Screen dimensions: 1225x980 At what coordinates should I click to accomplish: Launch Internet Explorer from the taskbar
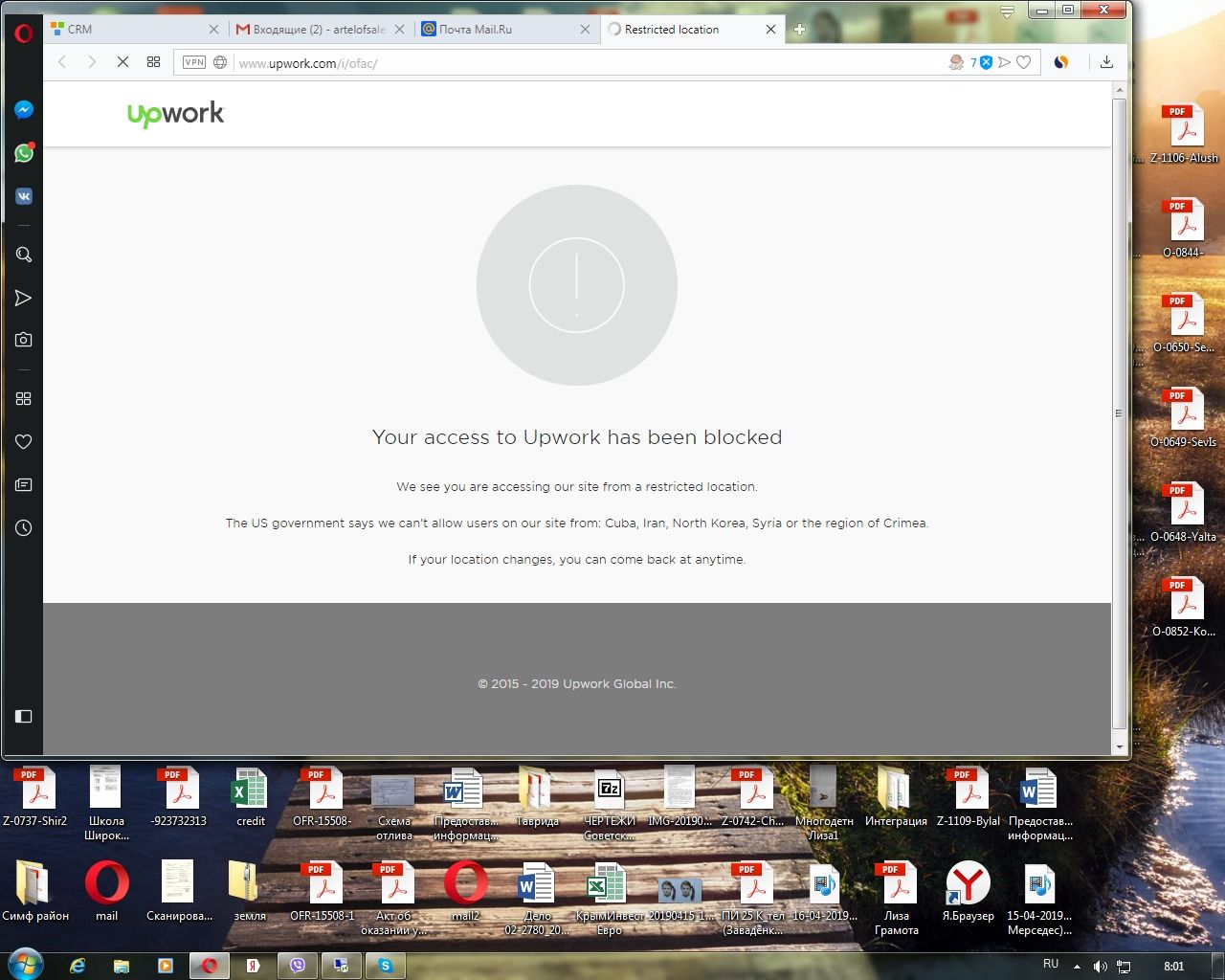pos(78,966)
